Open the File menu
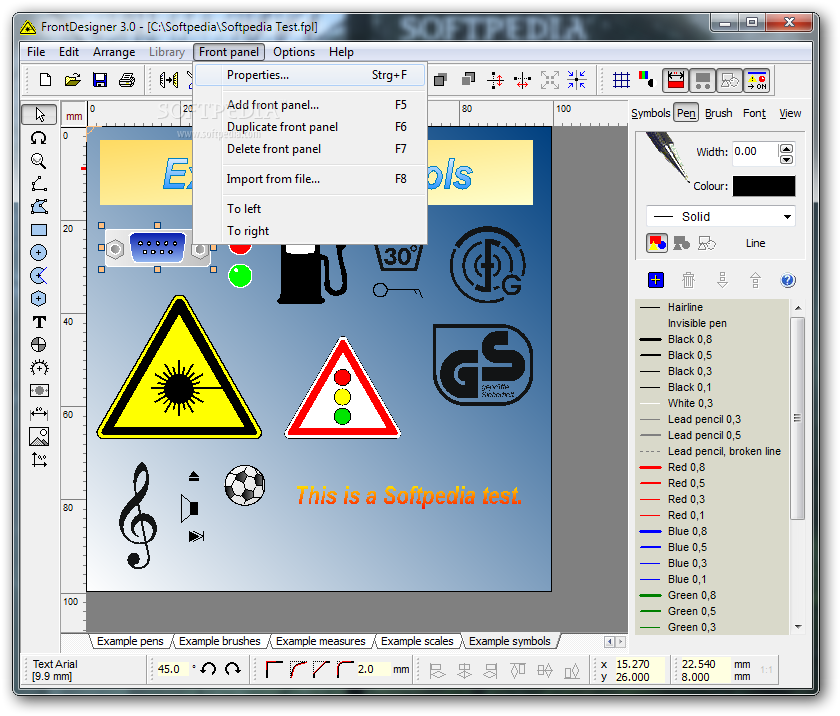Screen dimensions: 840x716 click(36, 52)
